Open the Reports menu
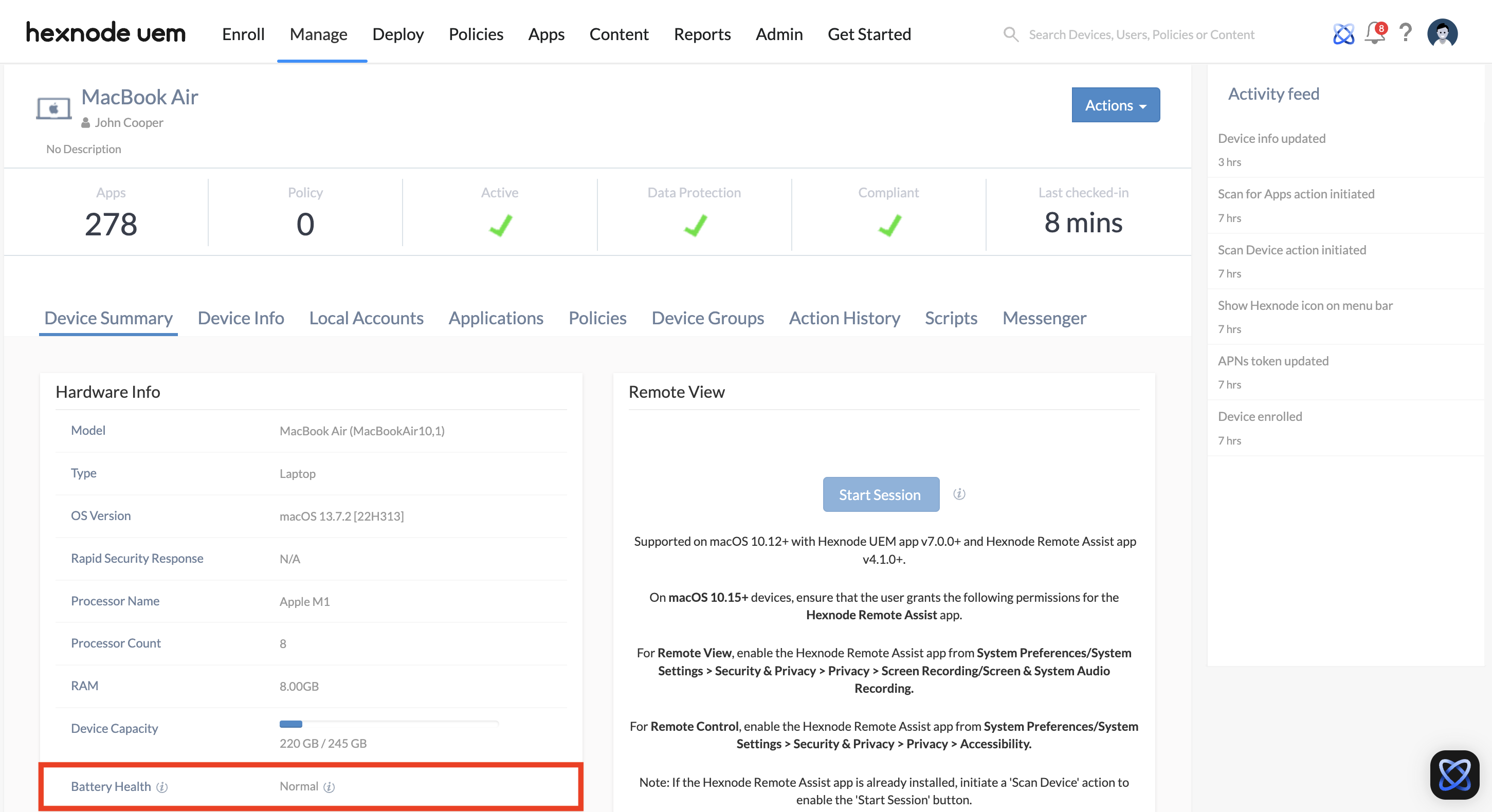Screen dimensions: 1492x812 tap(702, 34)
